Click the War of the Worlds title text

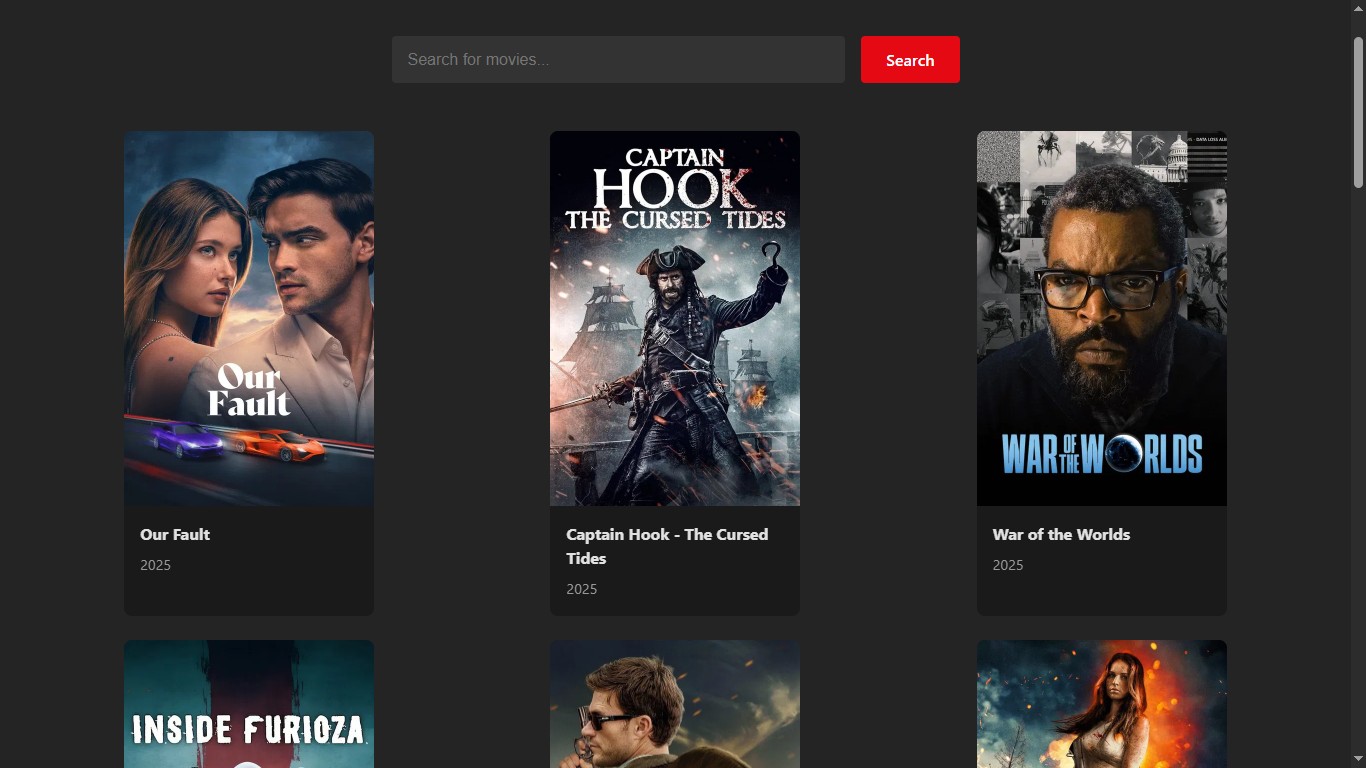[1061, 535]
